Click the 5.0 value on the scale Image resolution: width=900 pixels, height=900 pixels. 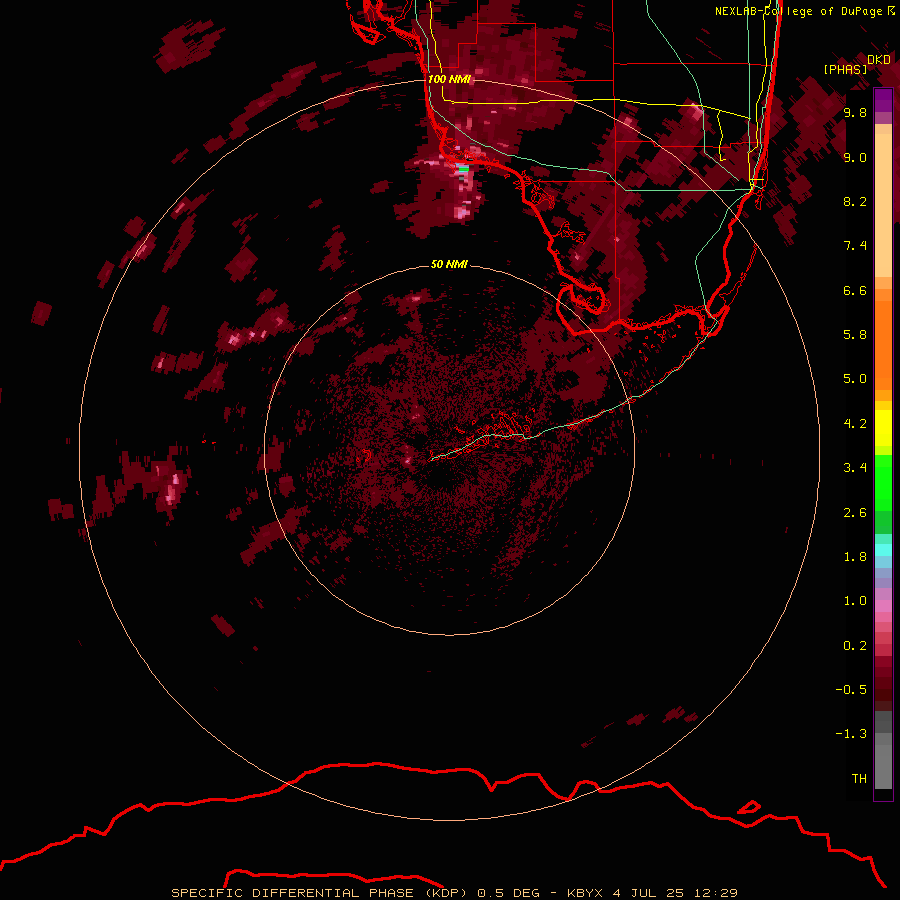point(855,379)
